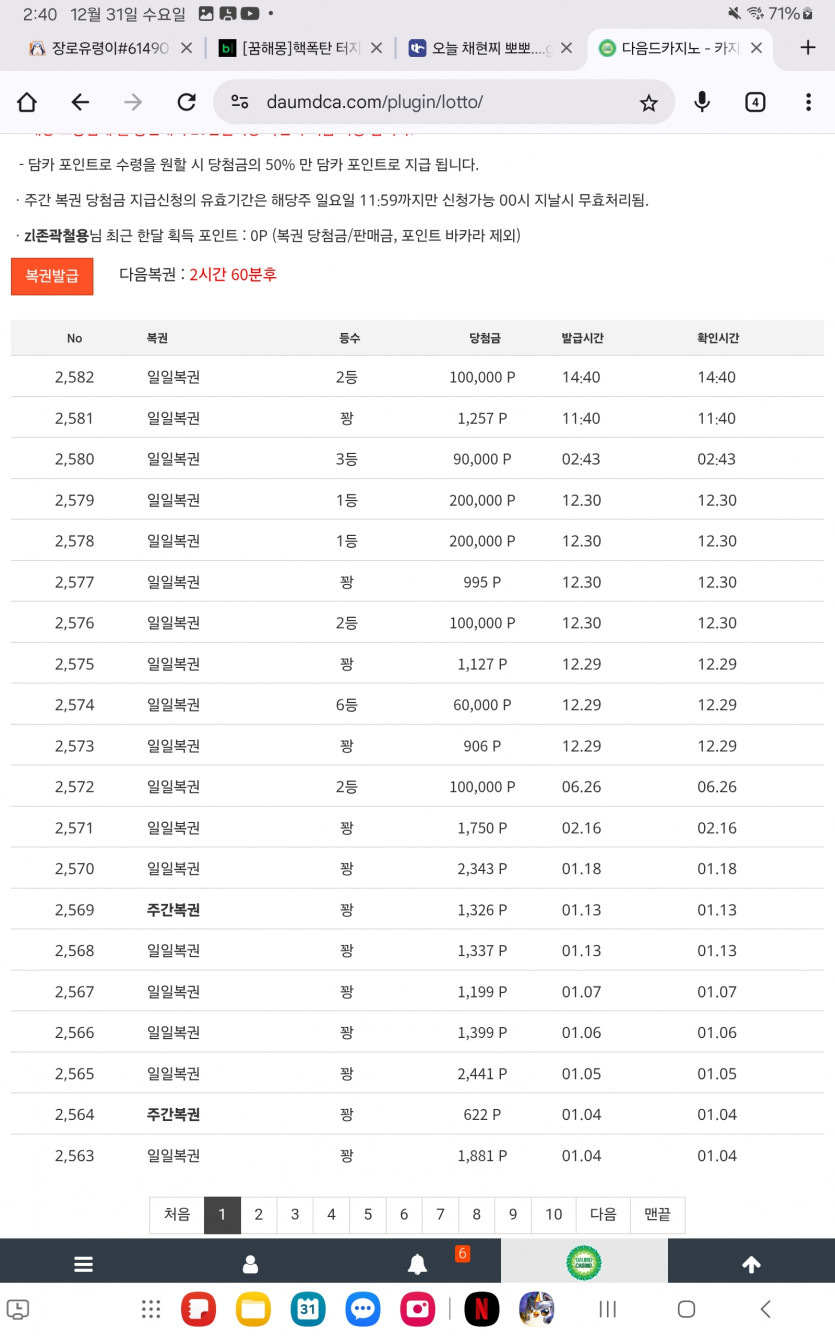Switch to the 꿈해몽 핵폭탄 tab
Viewport: 835px width, 1336px height.
pyautogui.click(x=288, y=46)
